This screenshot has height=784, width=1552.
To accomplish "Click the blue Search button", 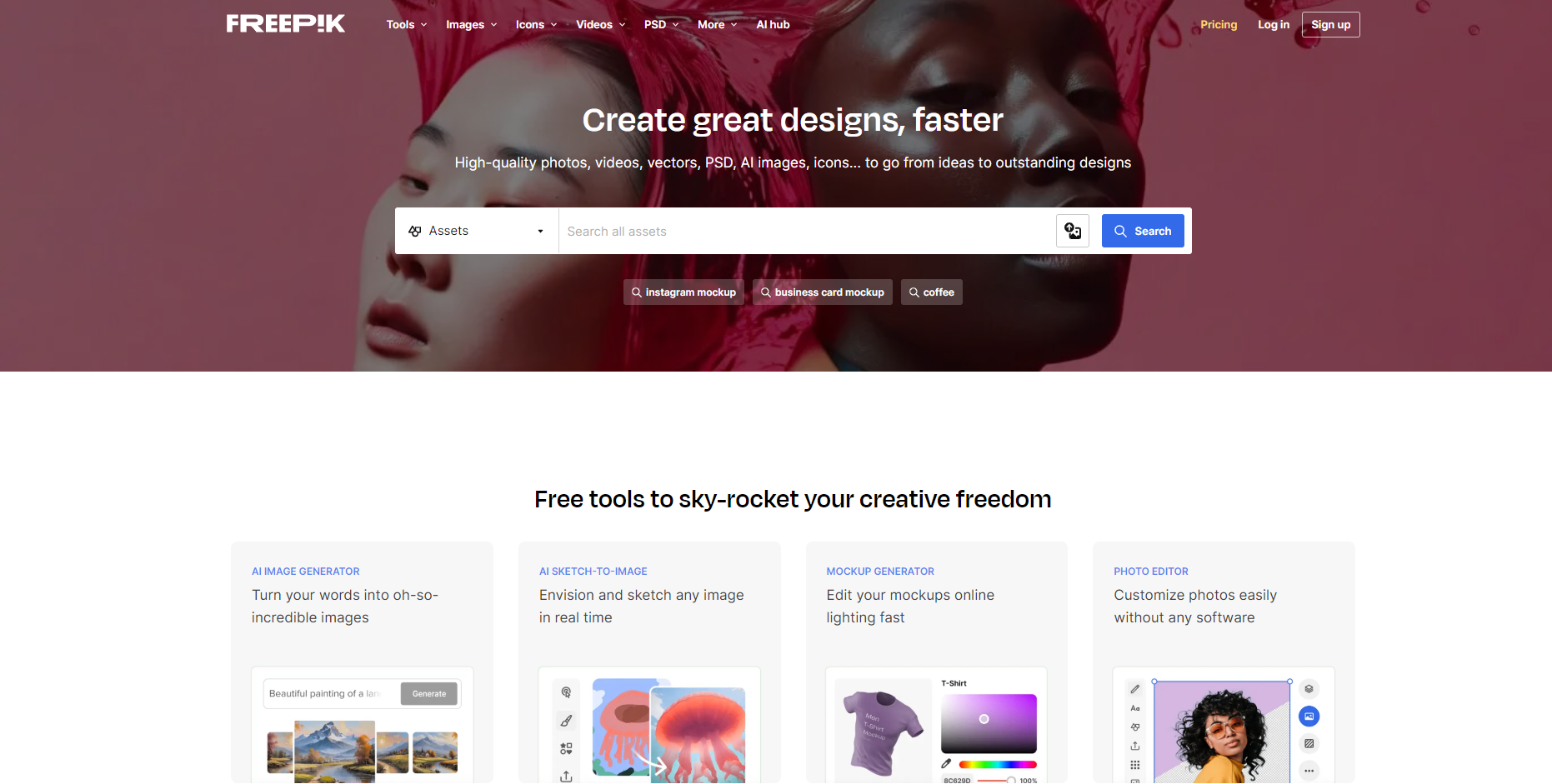I will pyautogui.click(x=1143, y=231).
